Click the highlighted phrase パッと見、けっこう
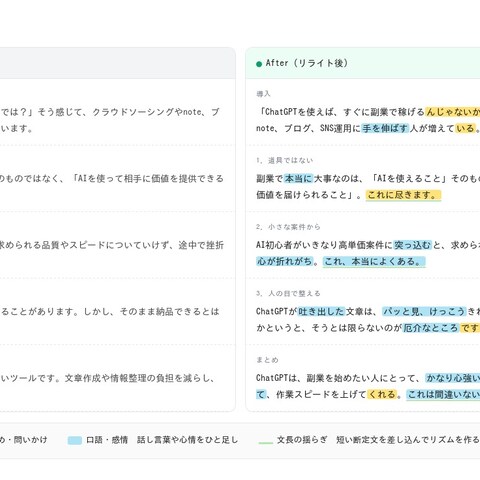 point(424,312)
